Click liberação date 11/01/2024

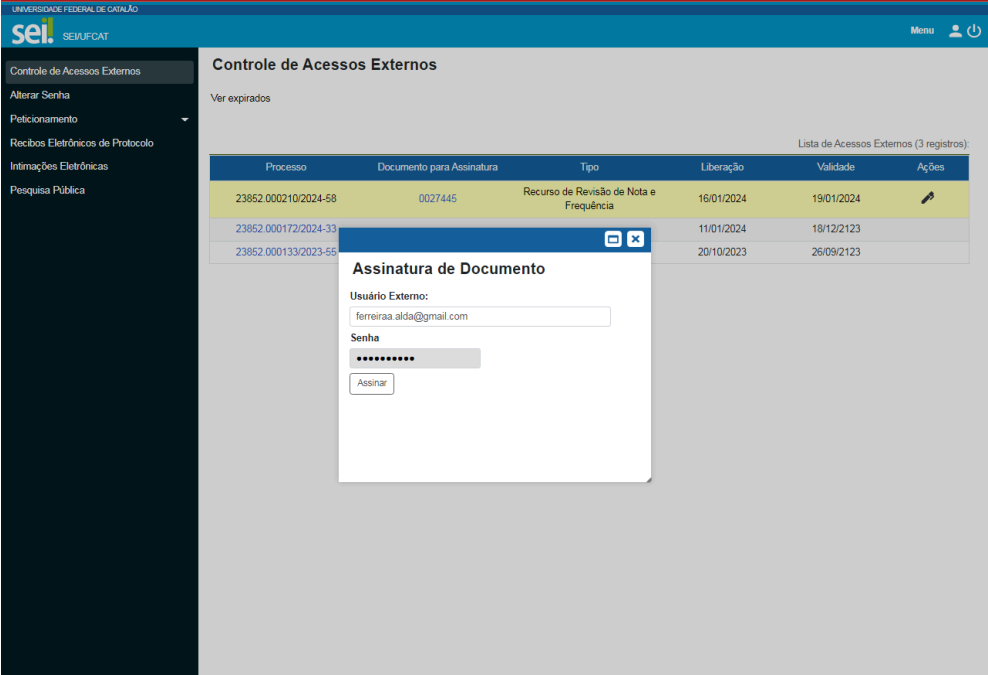tap(722, 229)
